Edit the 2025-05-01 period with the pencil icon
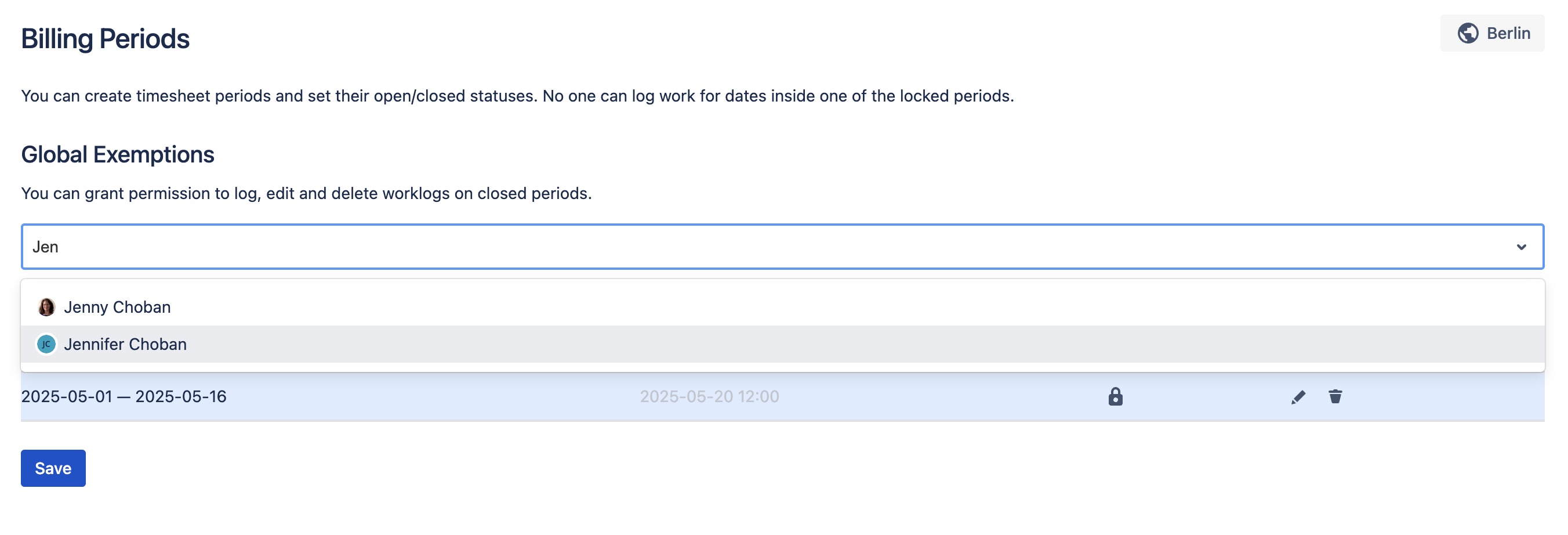 tap(1297, 397)
